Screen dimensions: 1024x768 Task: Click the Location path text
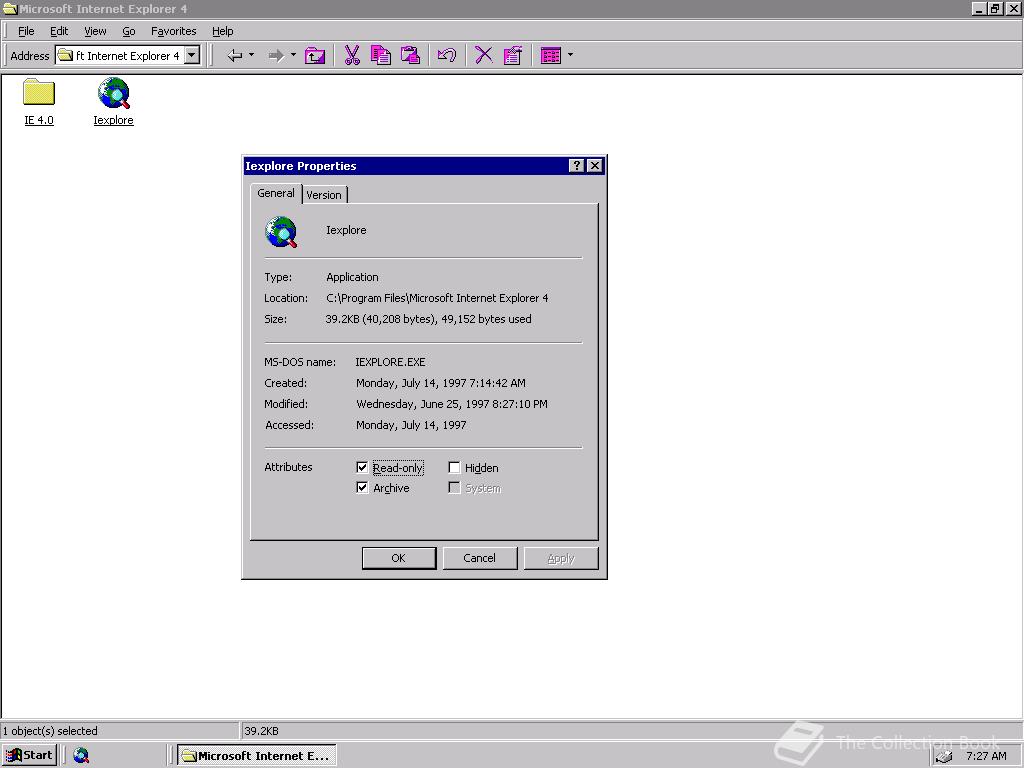click(437, 298)
